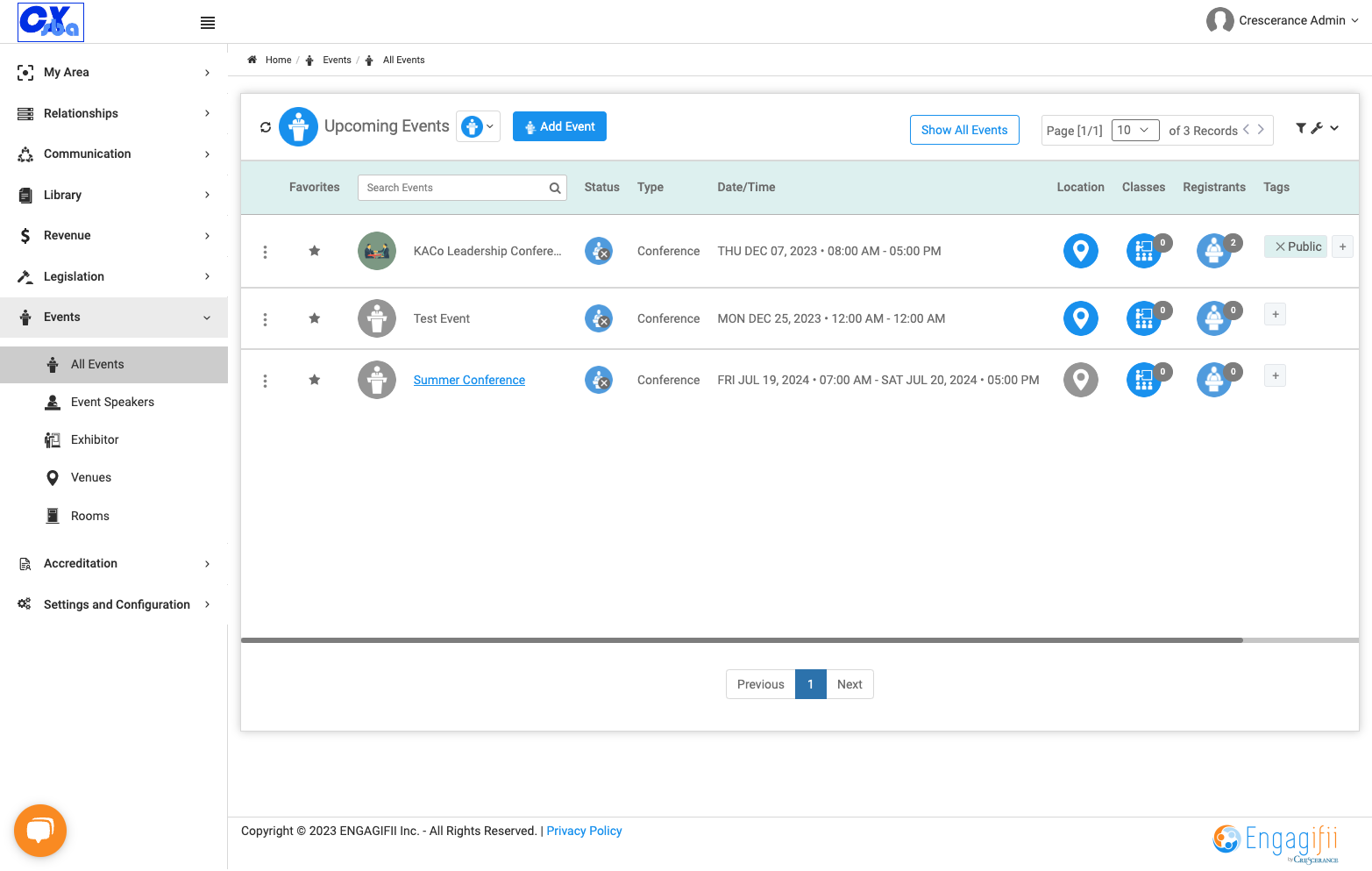The image size is (1372, 871).
Task: Open Event Speakers in the sidebar
Action: tap(114, 403)
